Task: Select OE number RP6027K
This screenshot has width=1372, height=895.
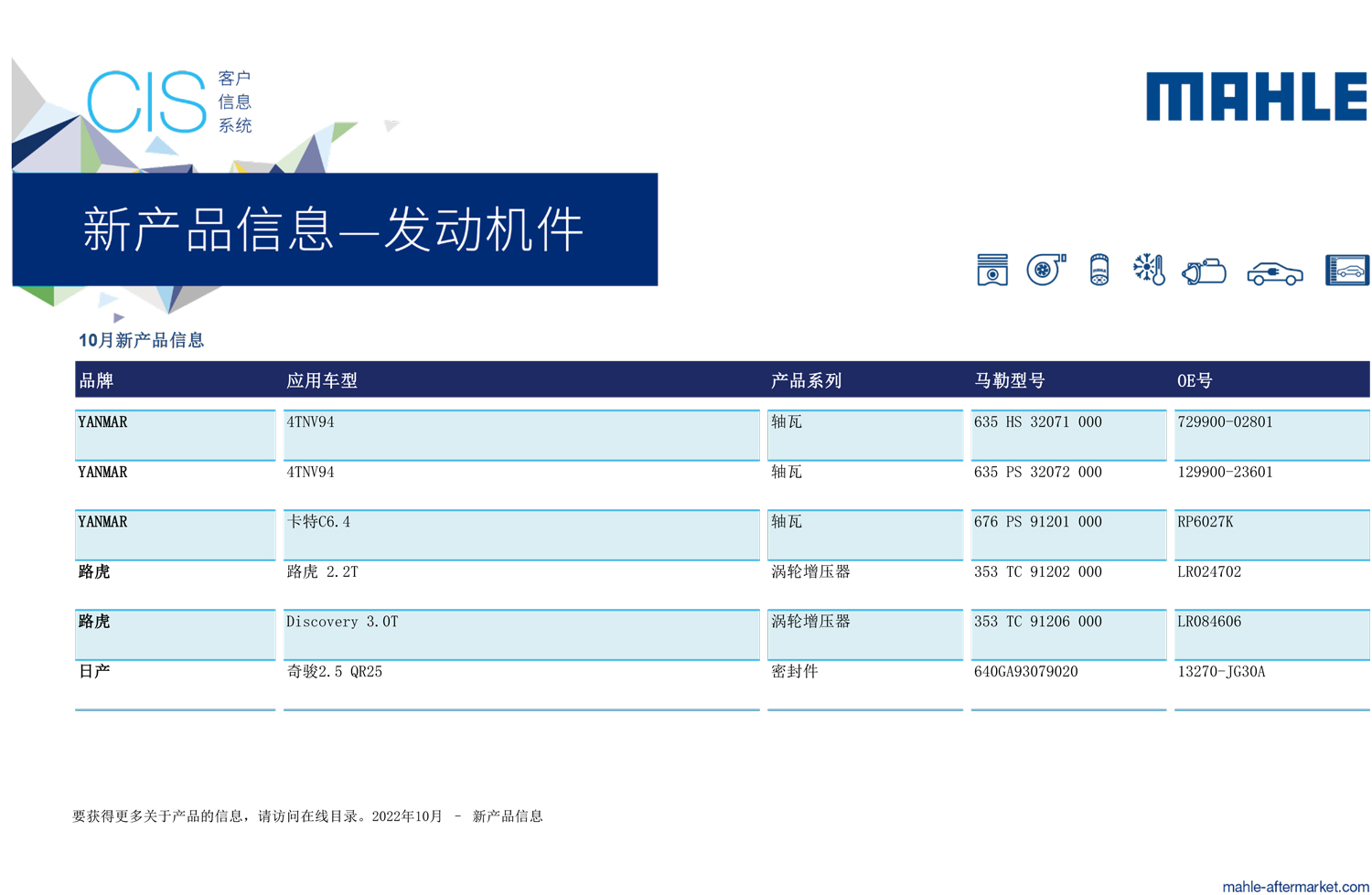Action: [x=1206, y=522]
